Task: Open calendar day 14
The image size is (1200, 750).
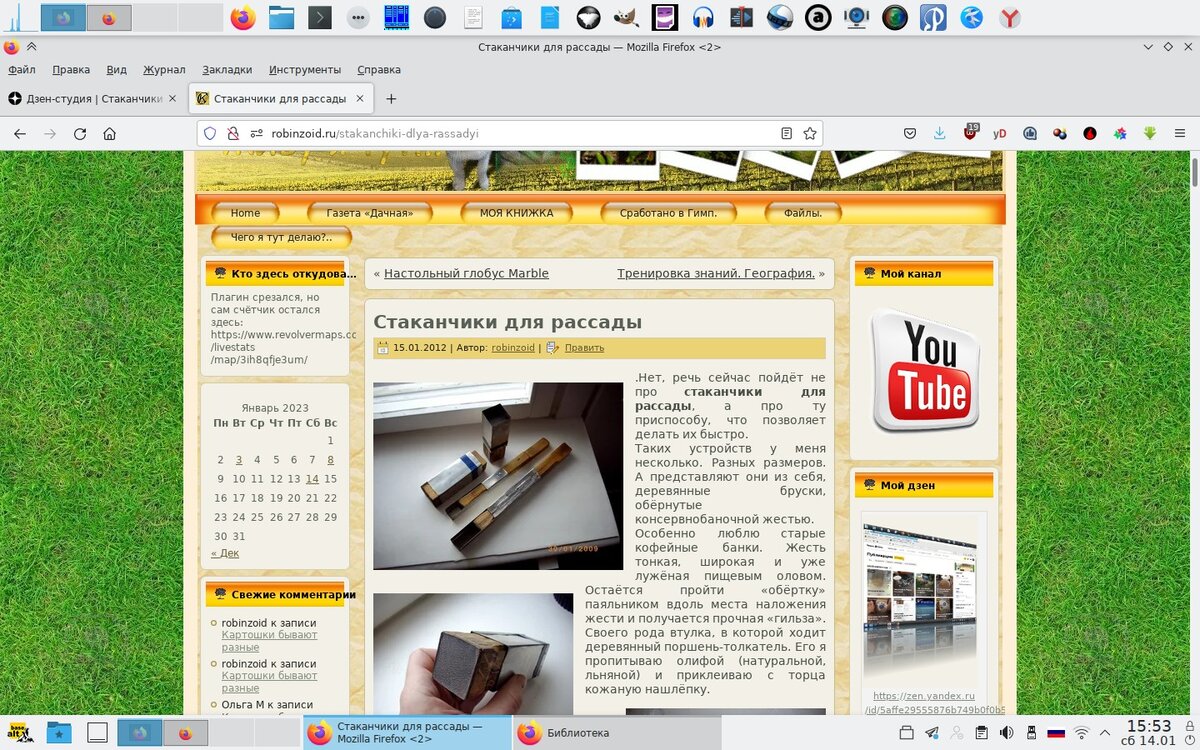Action: coord(312,479)
